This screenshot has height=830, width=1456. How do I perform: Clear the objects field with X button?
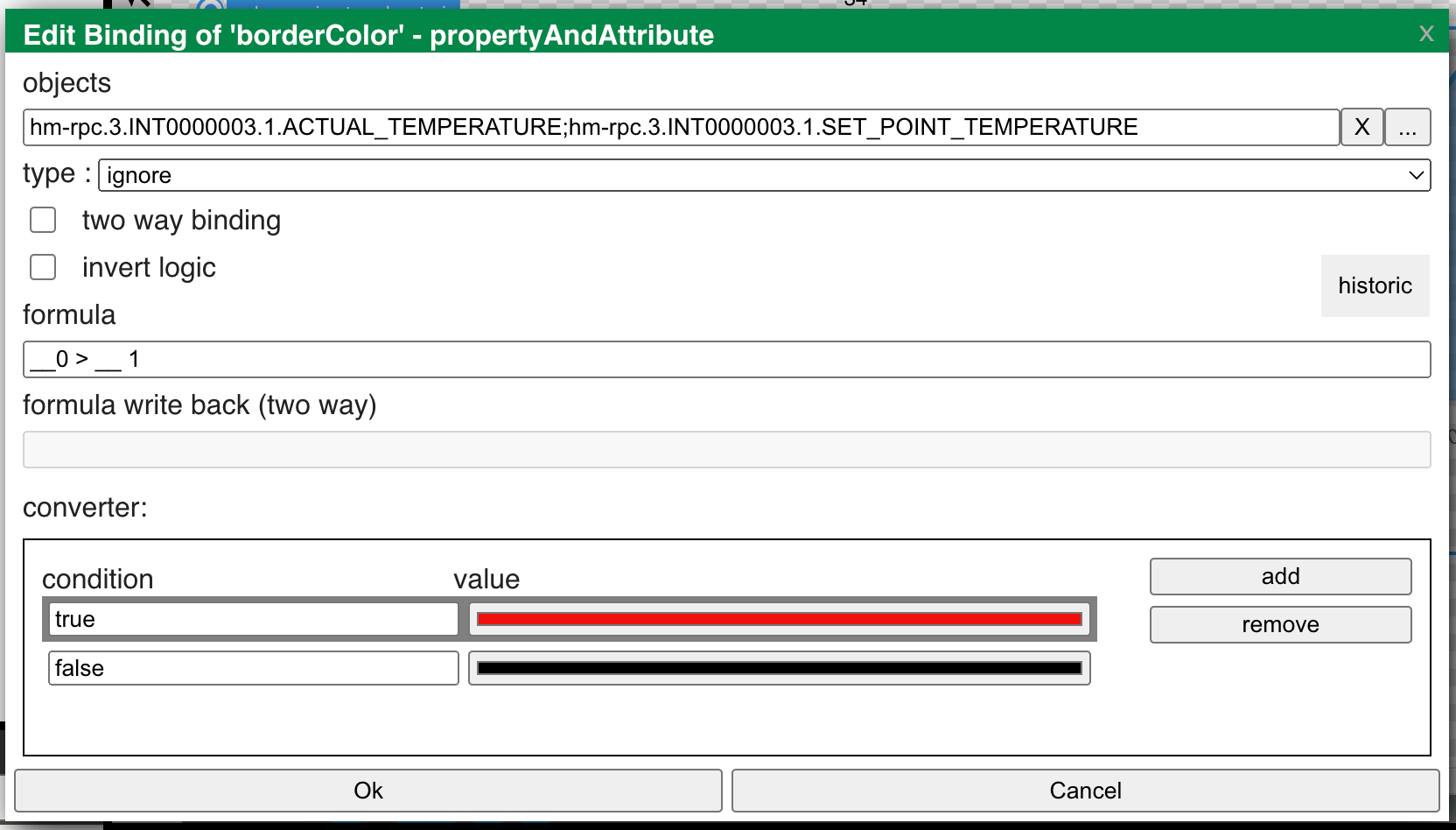(x=1361, y=127)
